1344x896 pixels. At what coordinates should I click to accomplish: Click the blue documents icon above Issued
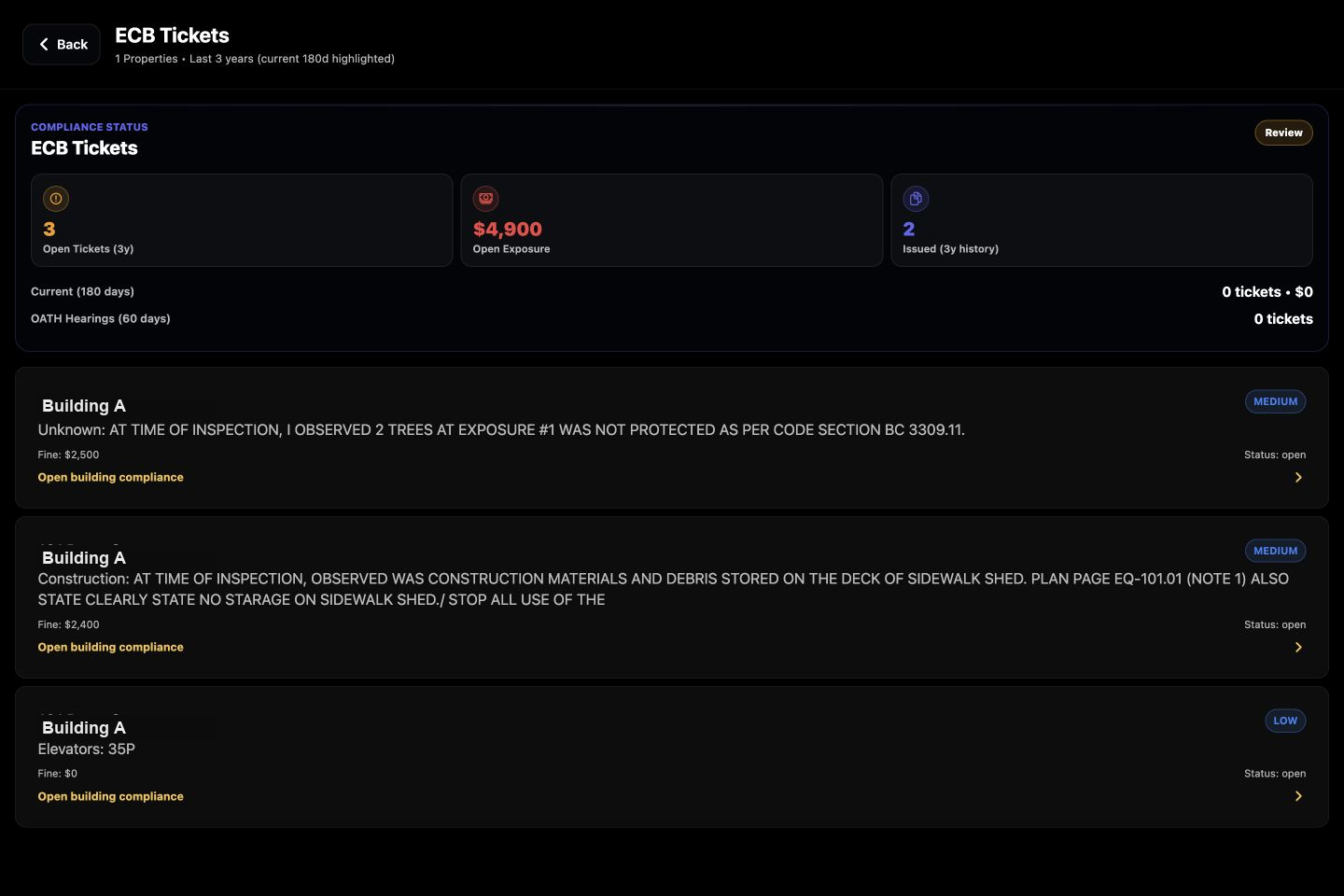916,199
